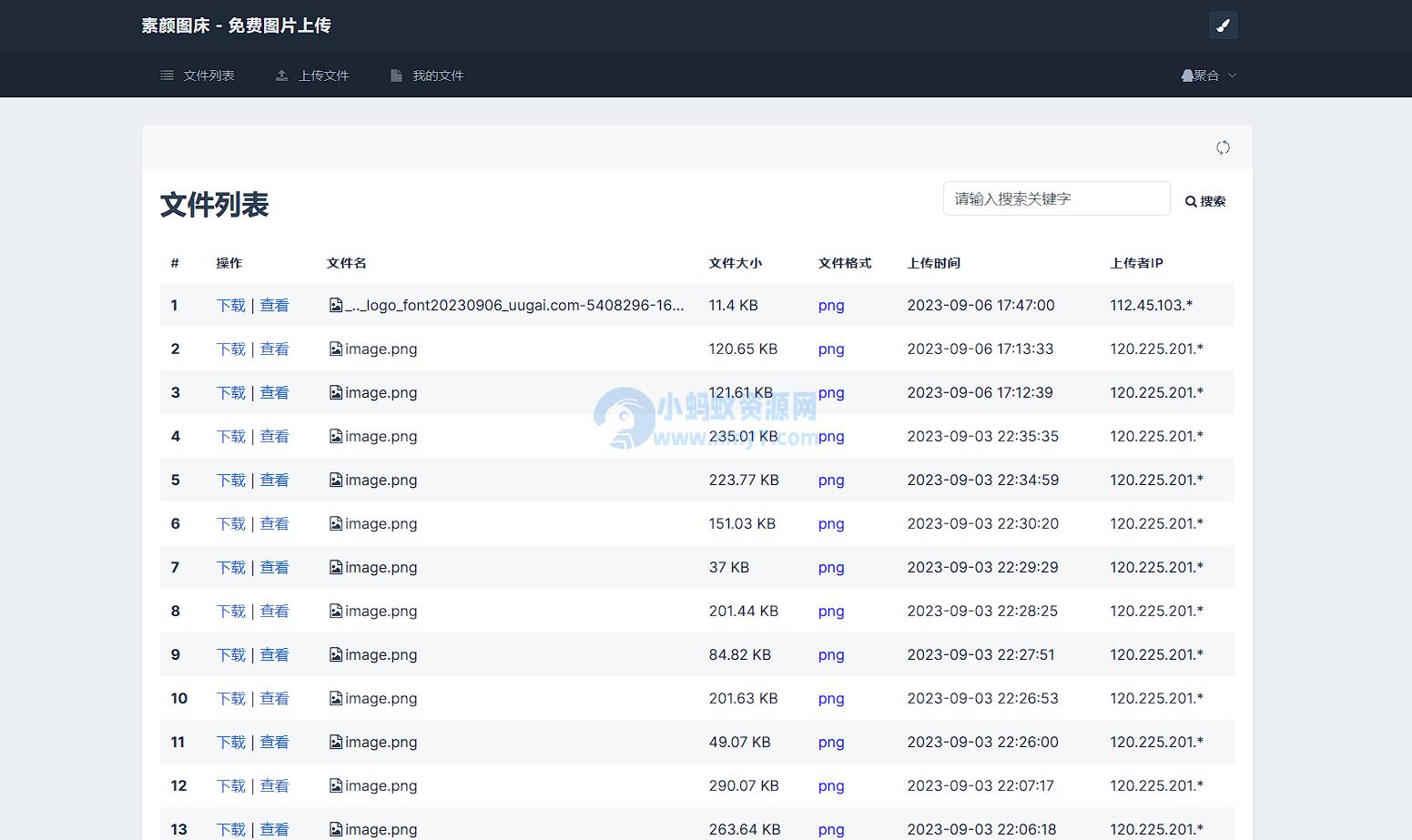Click png format link in row 12
Screen dimensions: 1412x840
831,785
